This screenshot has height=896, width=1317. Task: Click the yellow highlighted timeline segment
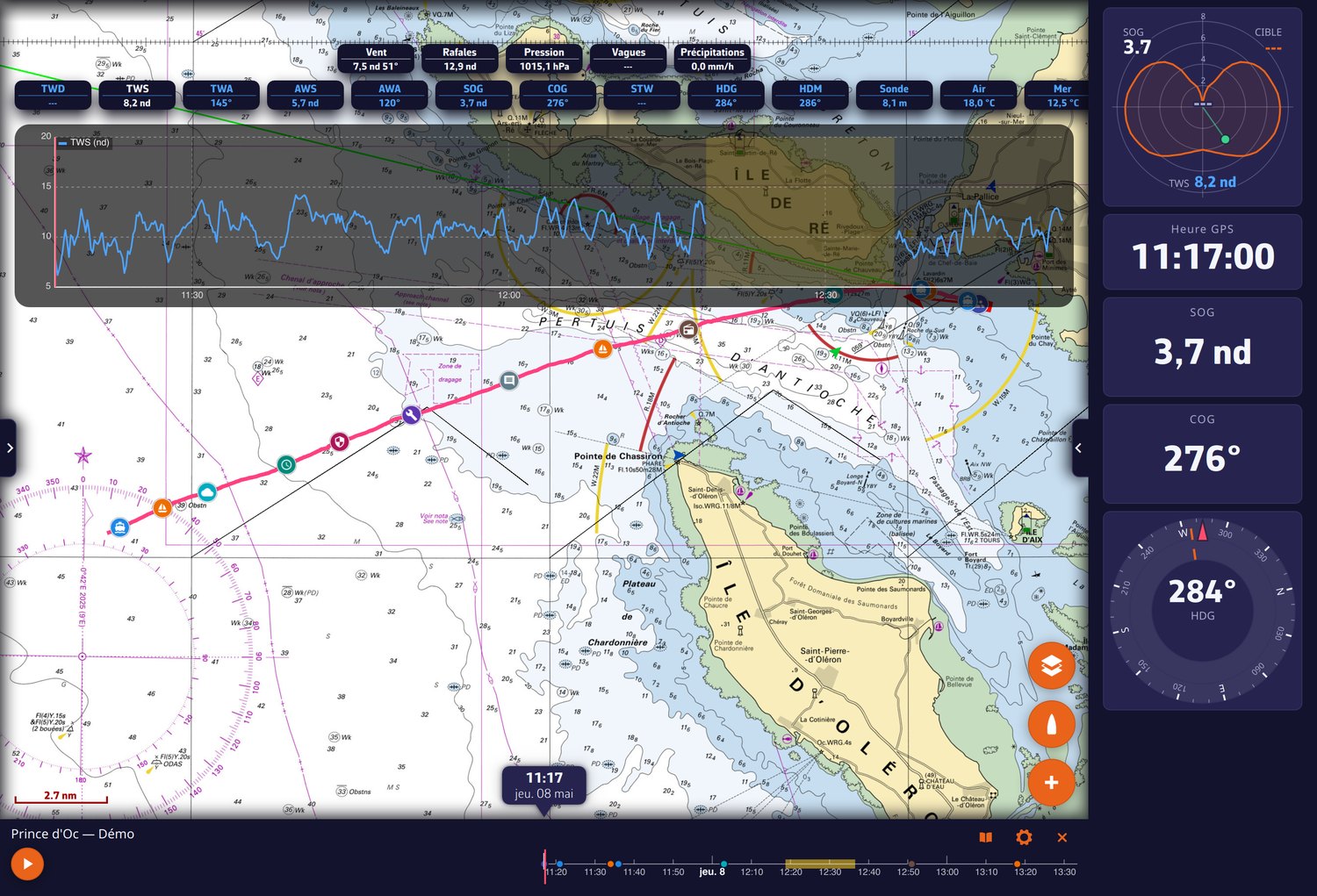(x=819, y=864)
